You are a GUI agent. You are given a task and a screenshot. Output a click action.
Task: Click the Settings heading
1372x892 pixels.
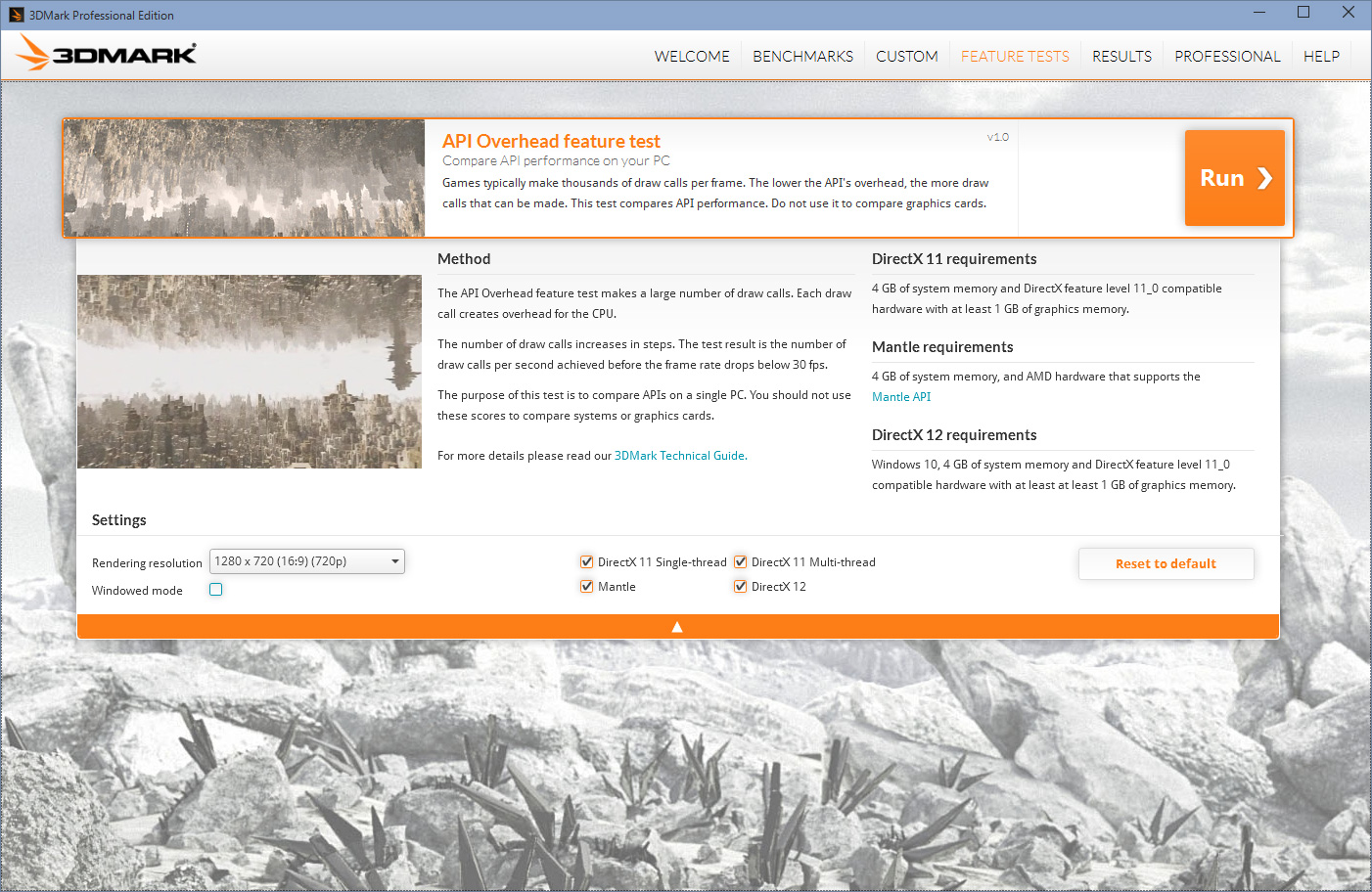click(x=119, y=520)
